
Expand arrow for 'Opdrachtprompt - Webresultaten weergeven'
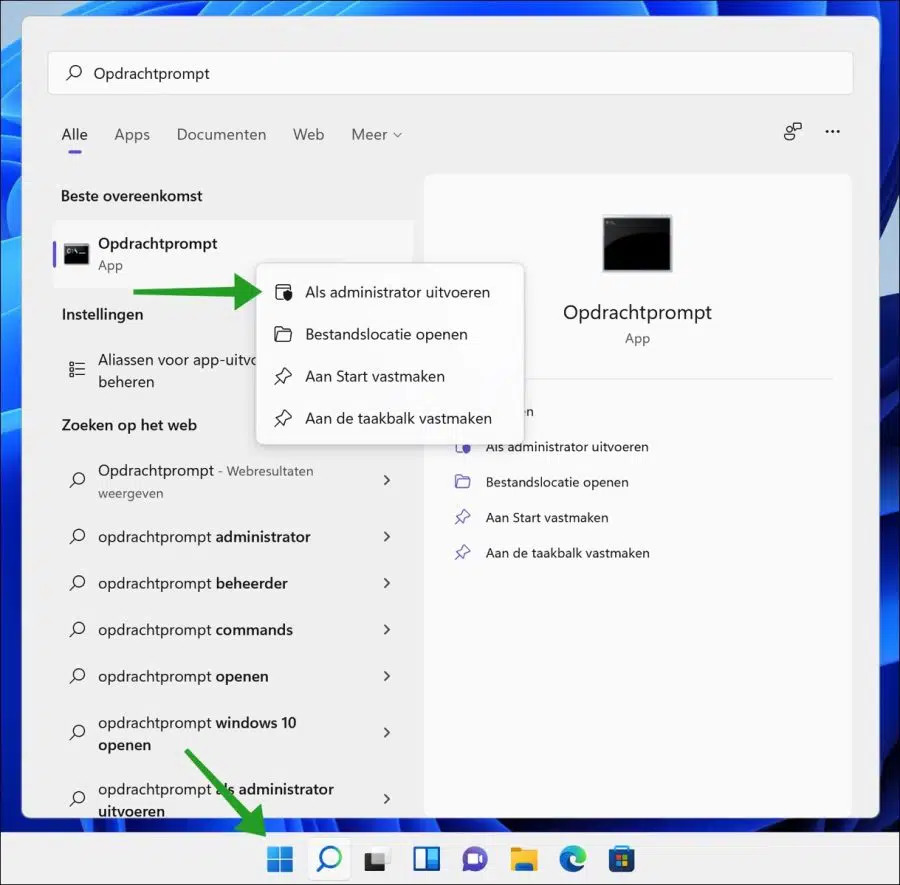387,480
